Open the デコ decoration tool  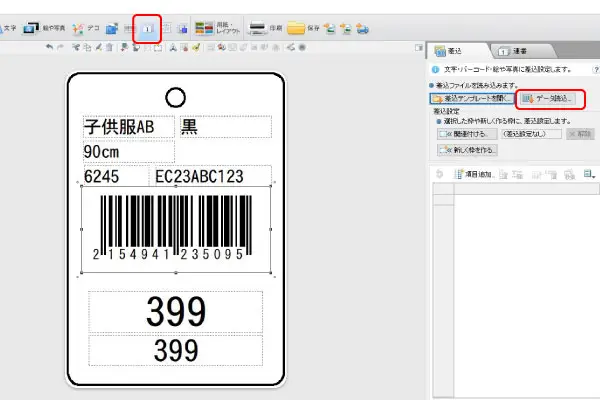pos(86,28)
